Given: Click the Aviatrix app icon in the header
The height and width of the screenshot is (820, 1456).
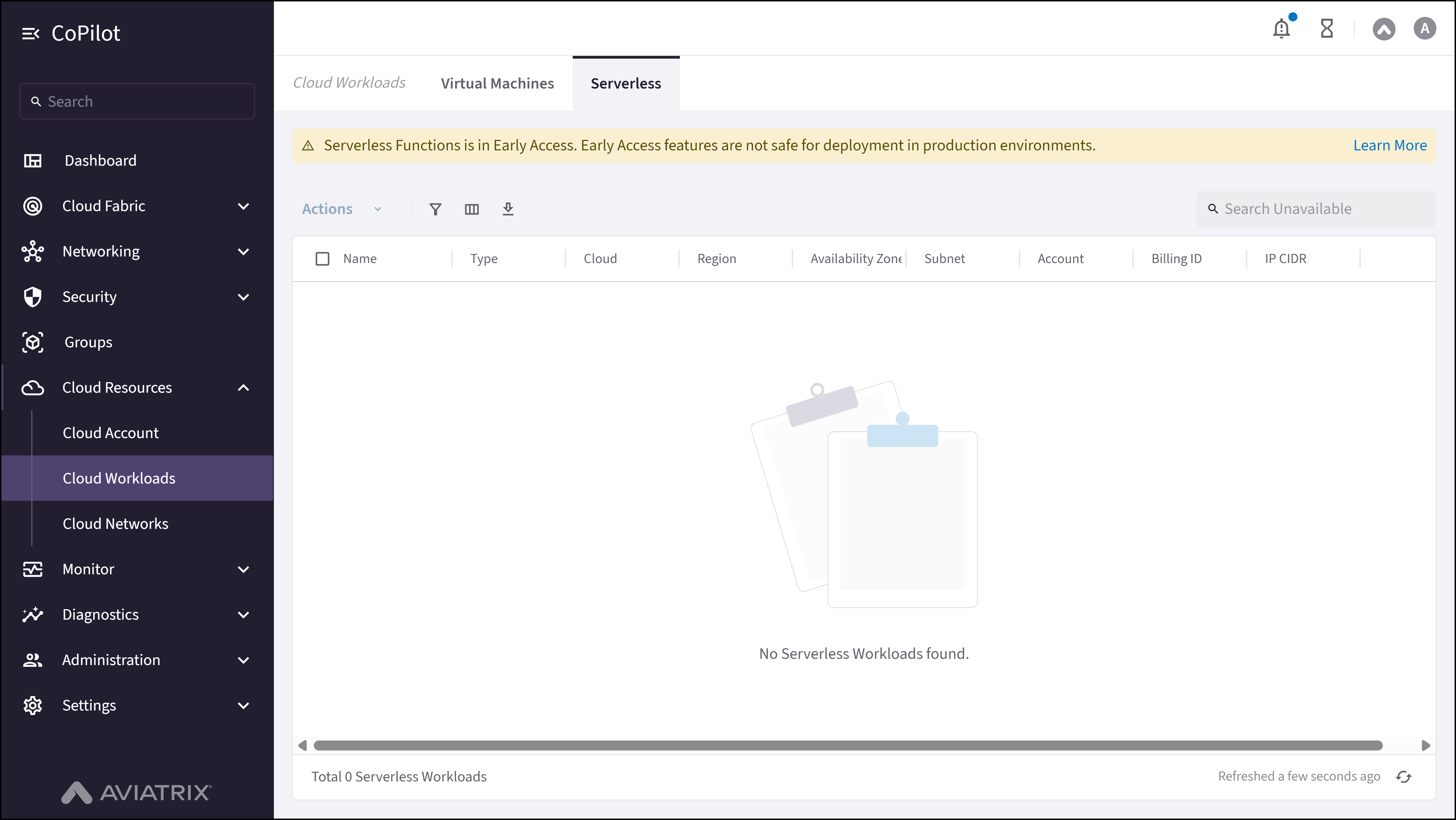Looking at the screenshot, I should pos(1384,28).
